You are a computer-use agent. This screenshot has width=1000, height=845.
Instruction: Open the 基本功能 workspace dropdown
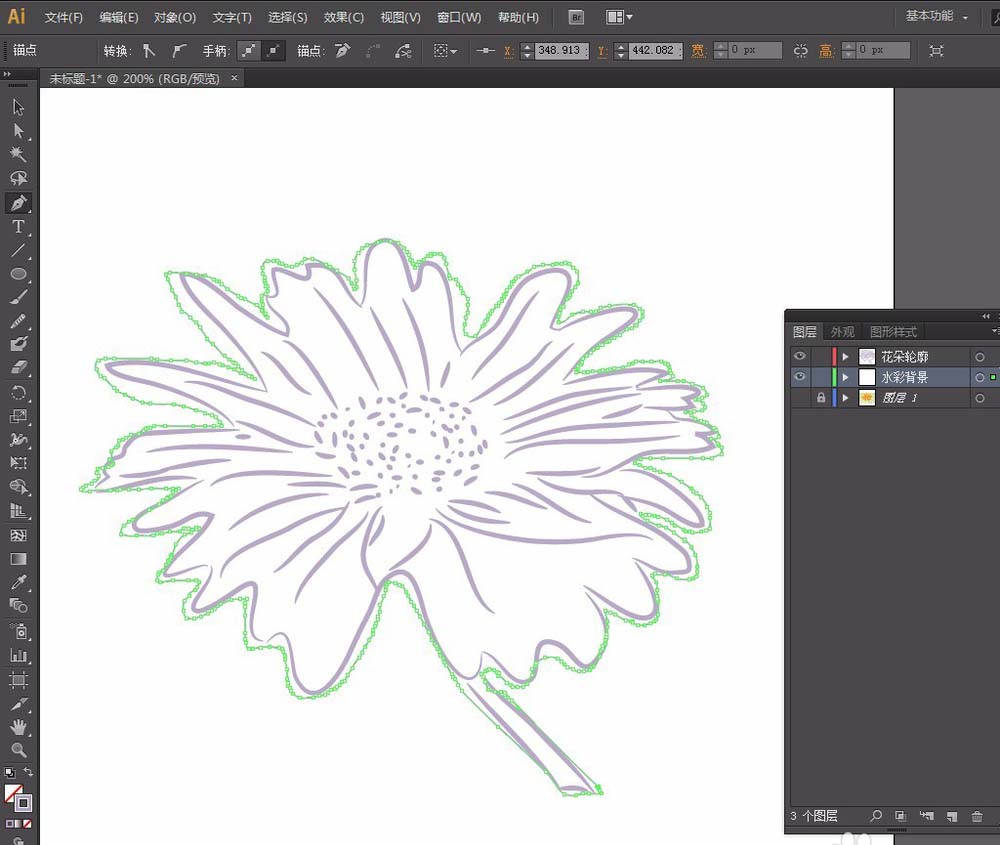click(936, 17)
